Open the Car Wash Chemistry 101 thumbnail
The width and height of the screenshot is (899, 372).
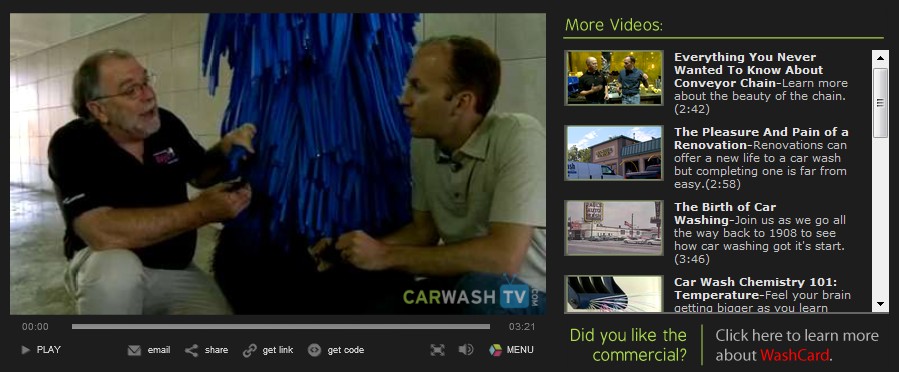click(x=613, y=294)
